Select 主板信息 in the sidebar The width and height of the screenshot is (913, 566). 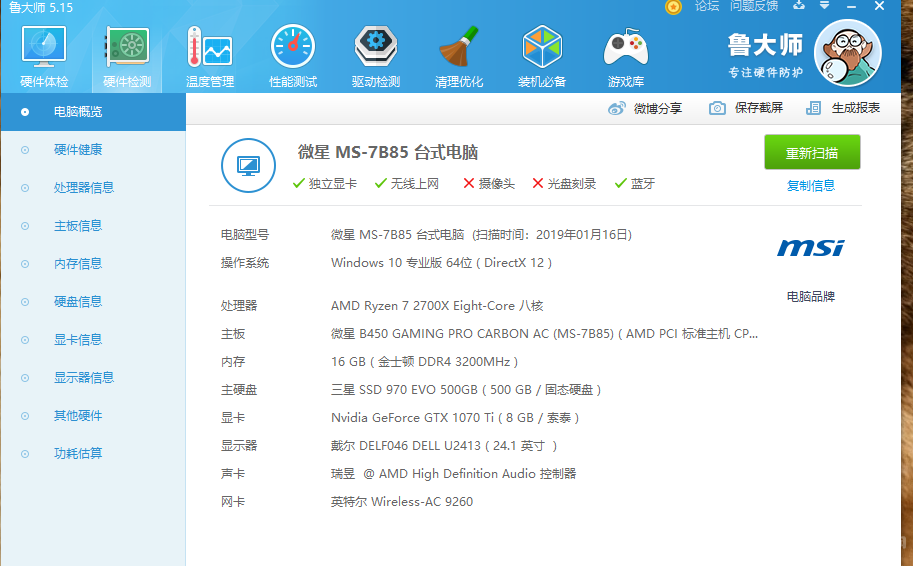93,225
